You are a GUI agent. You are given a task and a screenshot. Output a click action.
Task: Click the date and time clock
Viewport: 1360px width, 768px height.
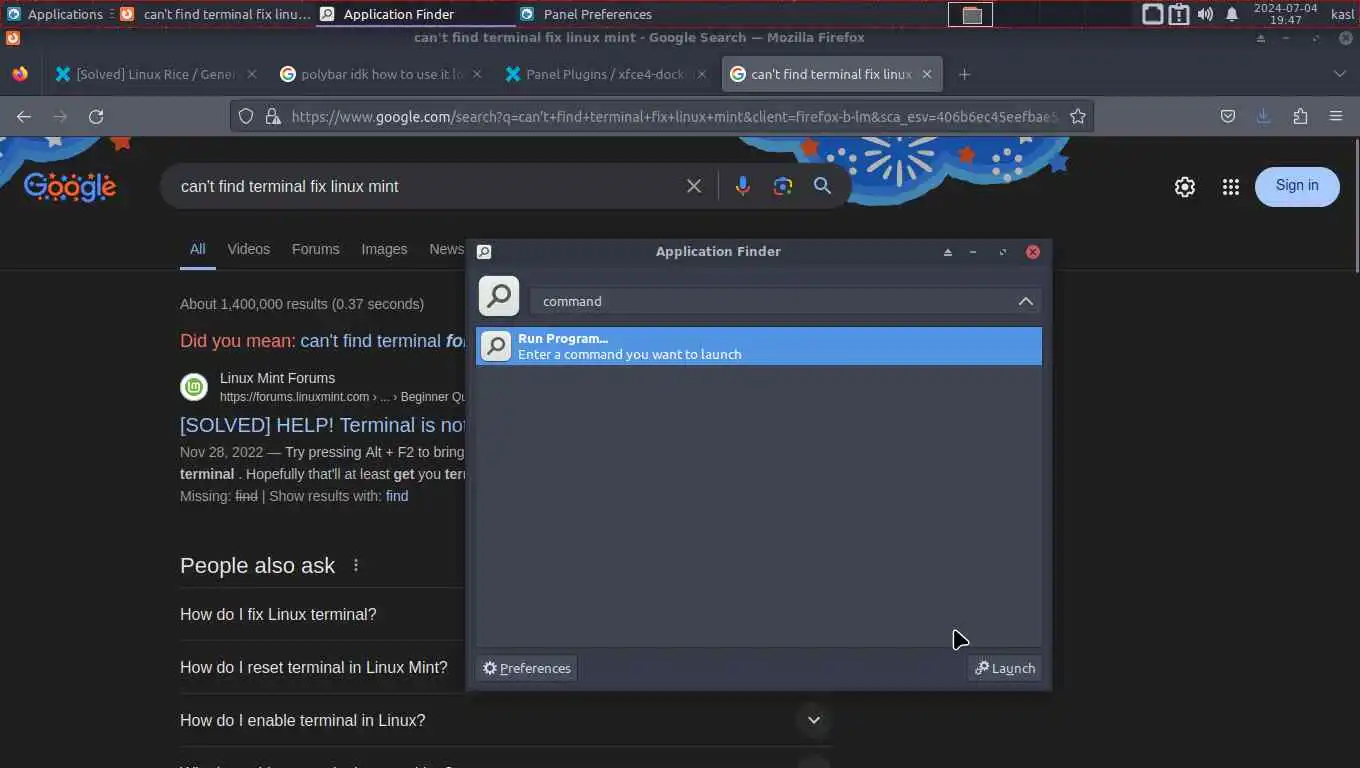click(x=1285, y=14)
